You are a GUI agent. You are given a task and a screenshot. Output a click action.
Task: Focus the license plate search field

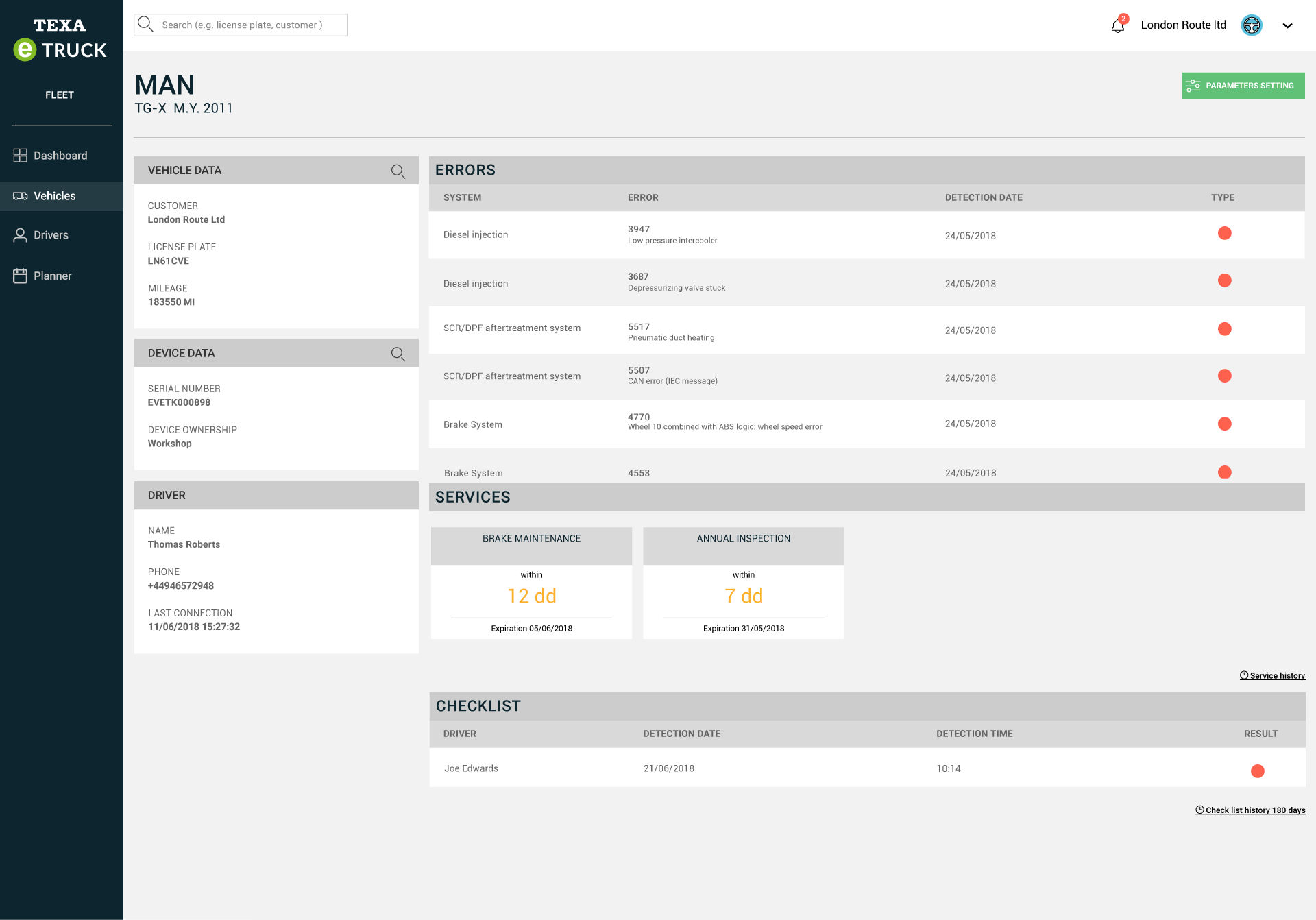coord(241,25)
